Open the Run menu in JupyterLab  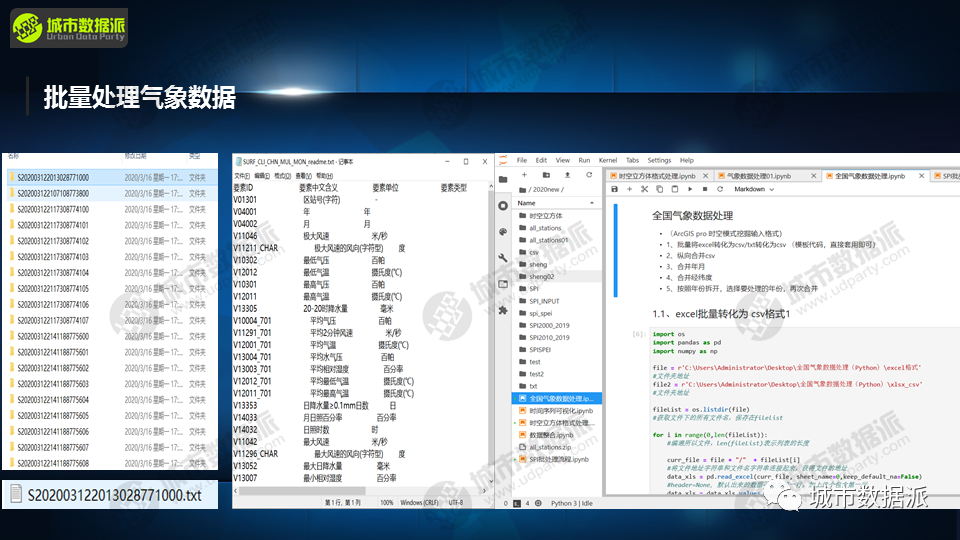pyautogui.click(x=584, y=160)
